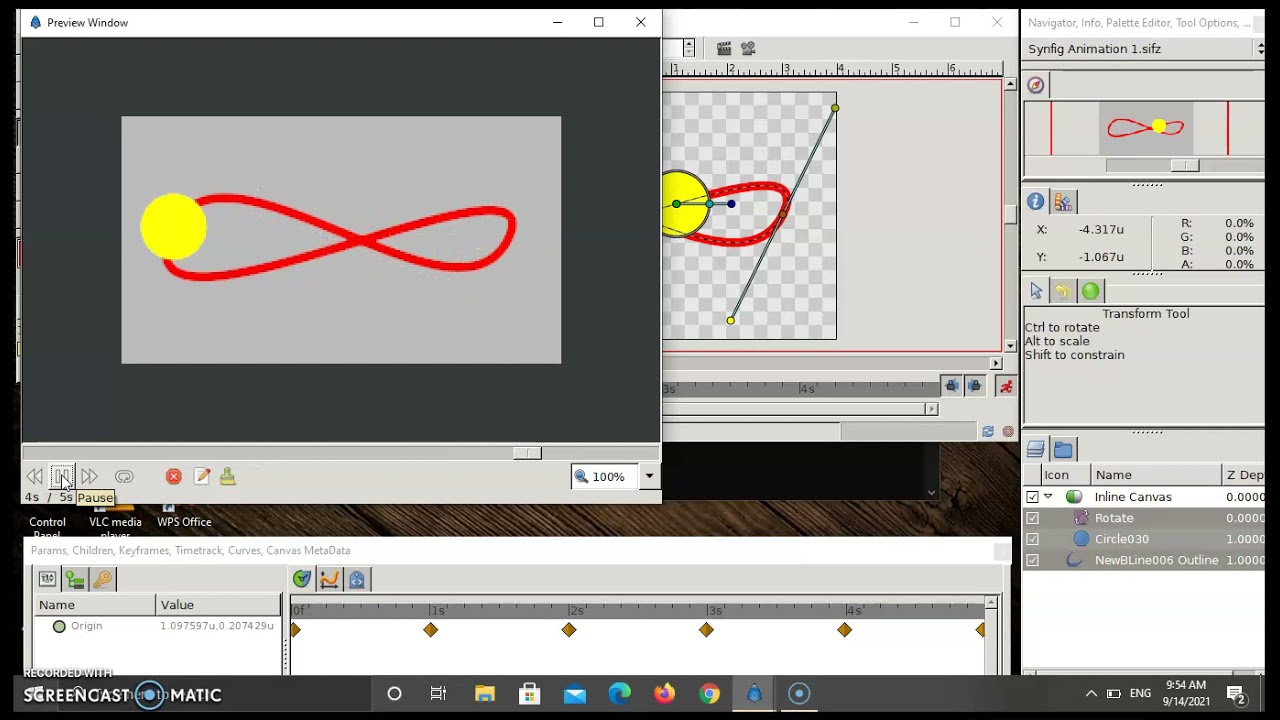
Task: Open the Library folder tab icon
Action: (1063, 450)
